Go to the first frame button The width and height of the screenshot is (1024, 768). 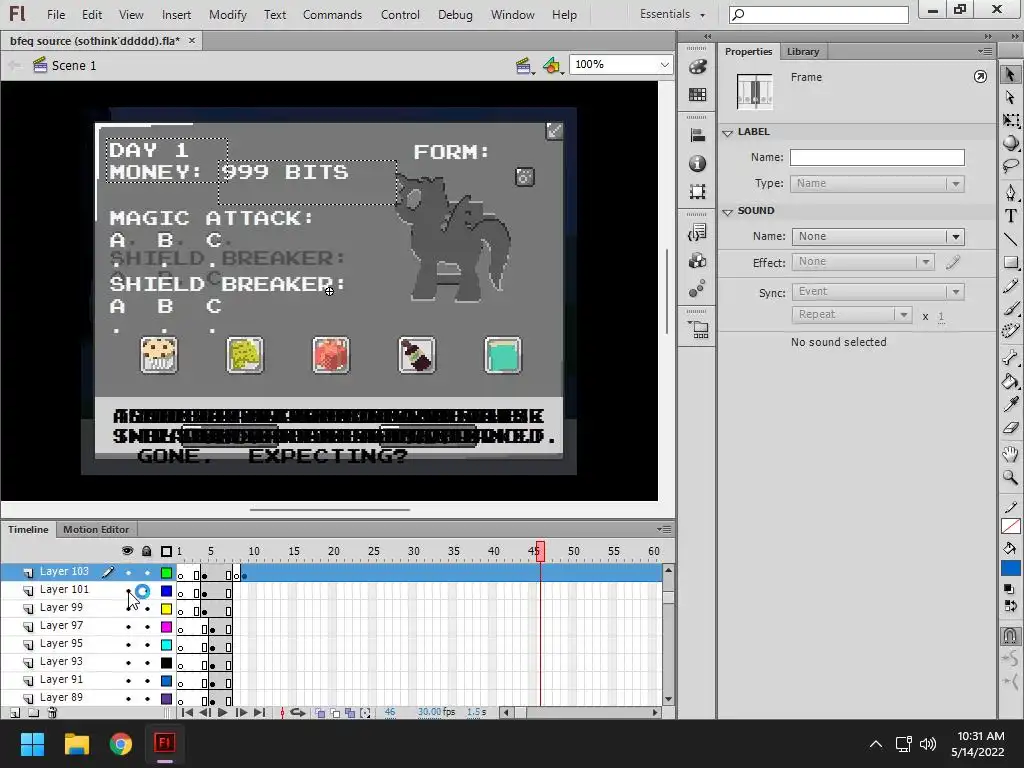click(x=187, y=712)
